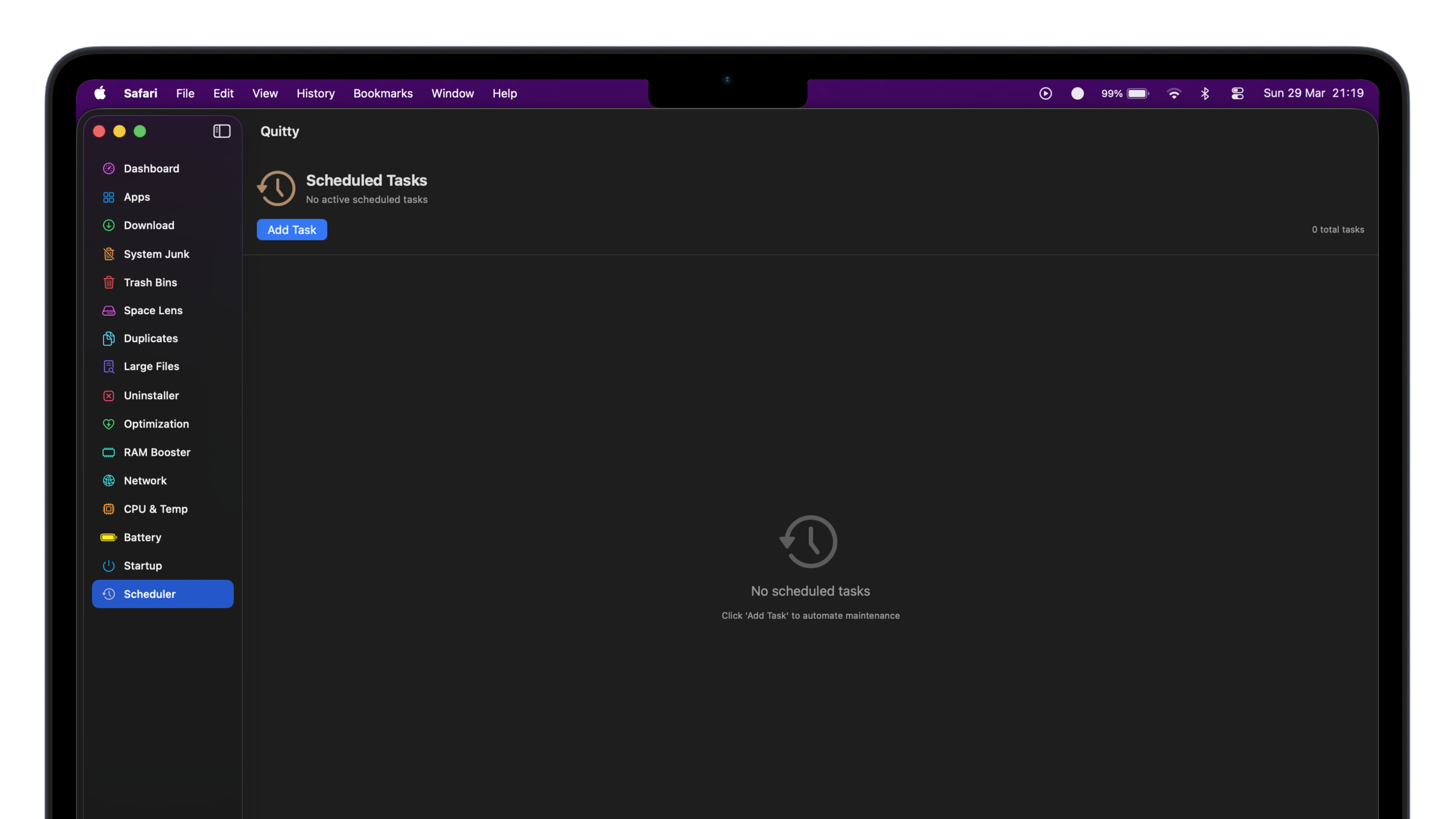Open the Duplicates finder

151,338
